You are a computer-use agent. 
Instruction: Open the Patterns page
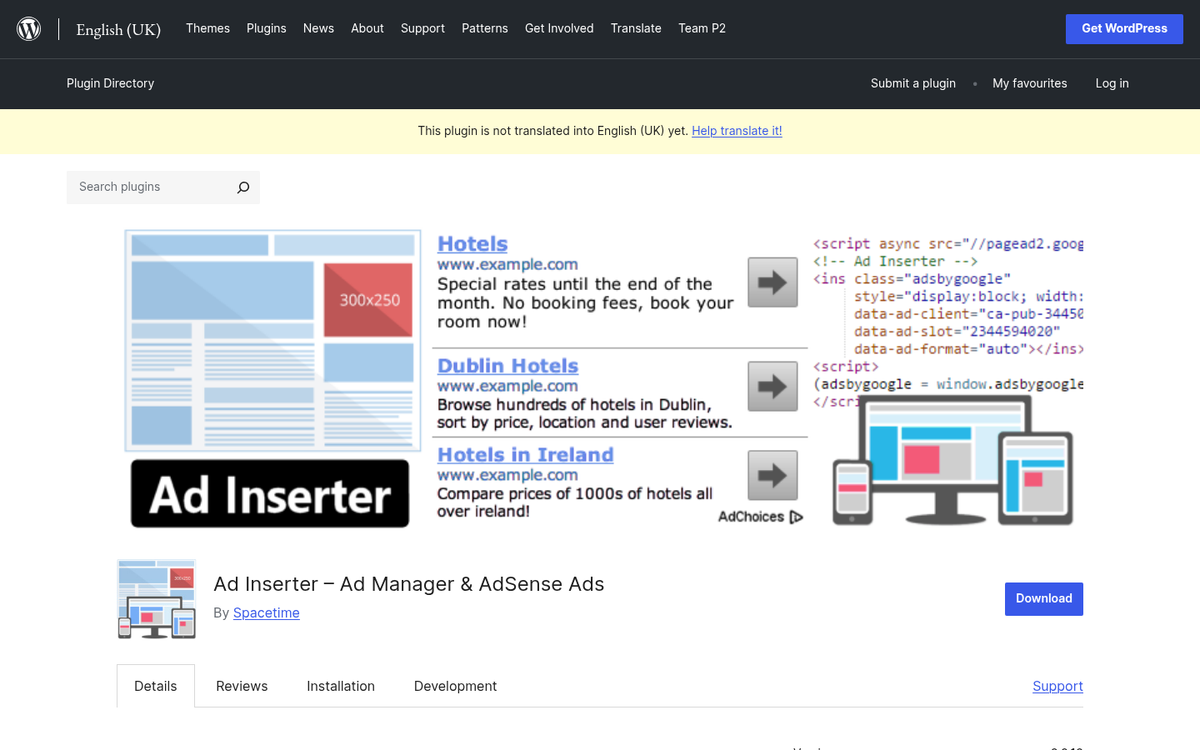pyautogui.click(x=485, y=28)
